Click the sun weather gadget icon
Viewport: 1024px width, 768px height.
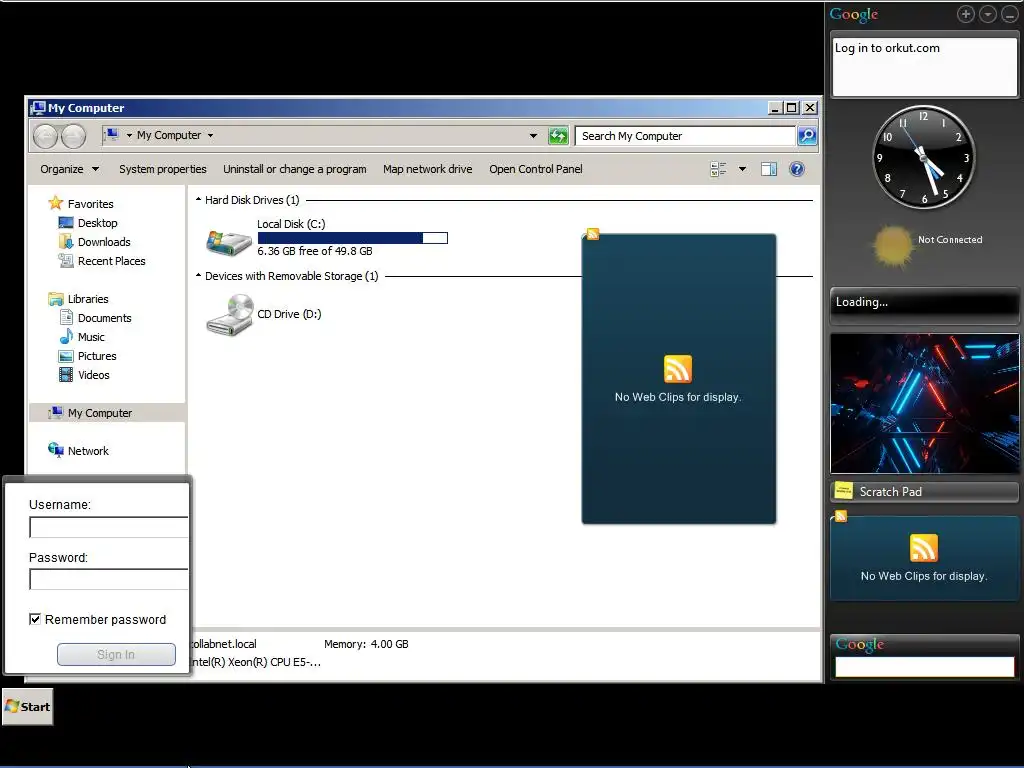point(891,246)
